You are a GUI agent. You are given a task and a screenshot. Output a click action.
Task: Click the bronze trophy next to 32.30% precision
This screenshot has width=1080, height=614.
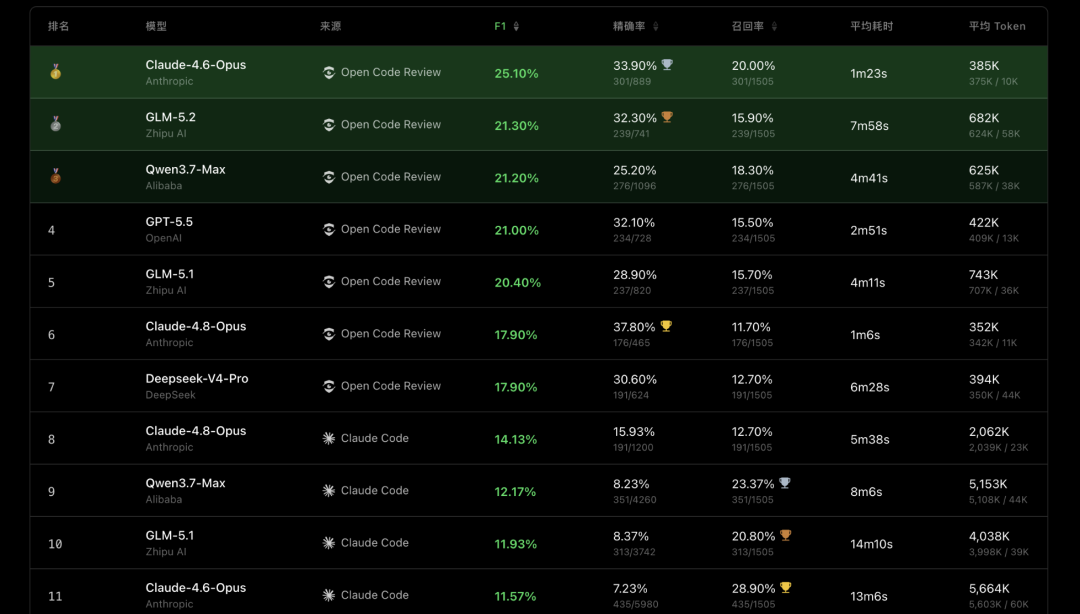tap(667, 117)
